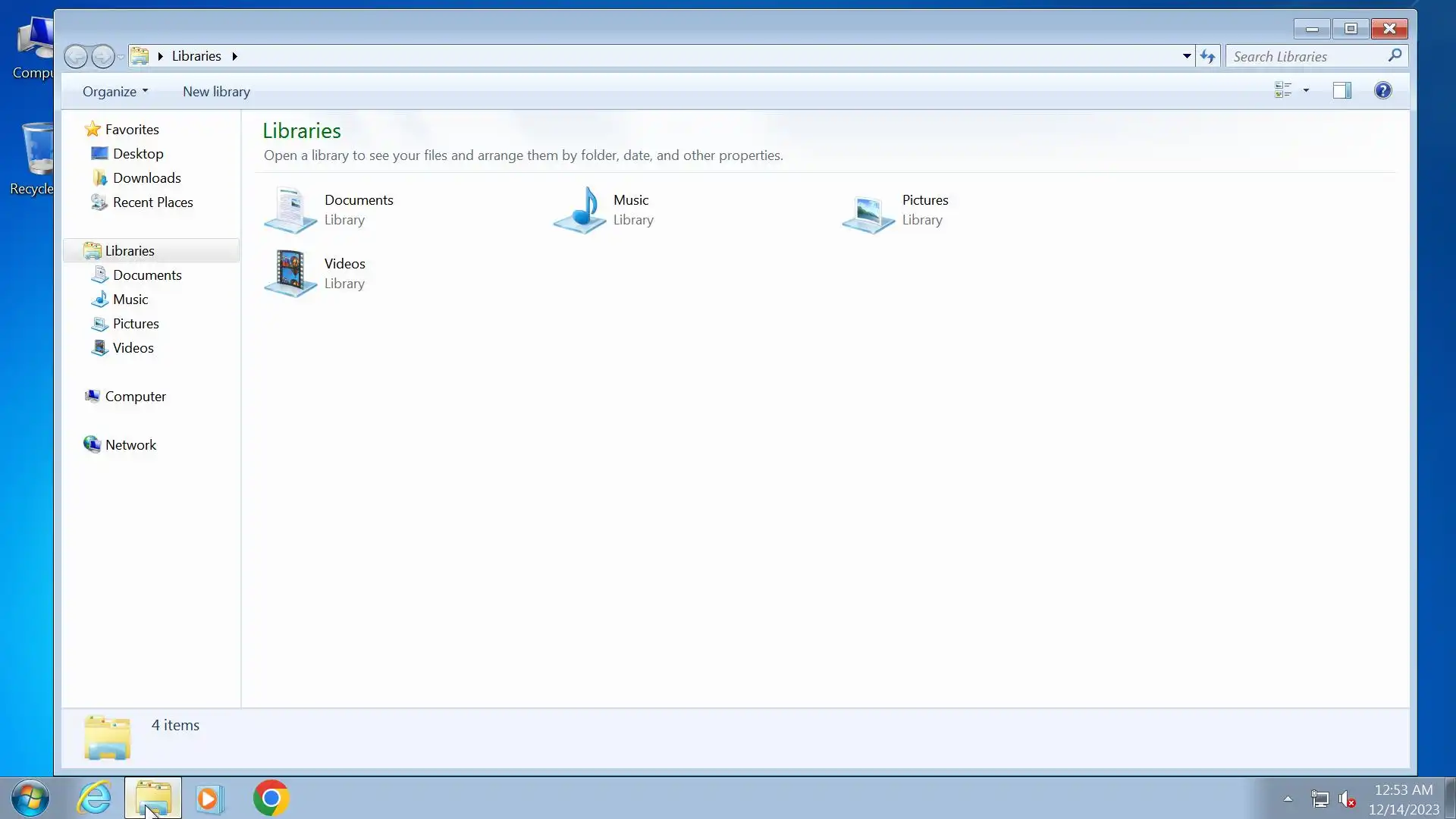Launch Google Chrome from taskbar

[x=271, y=799]
